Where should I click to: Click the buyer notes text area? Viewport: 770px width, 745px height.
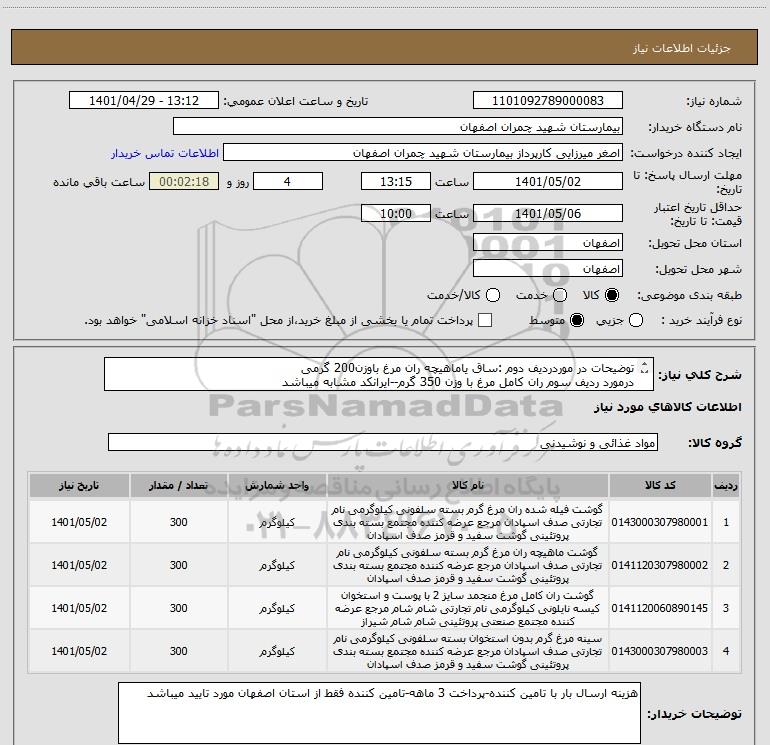(379, 713)
